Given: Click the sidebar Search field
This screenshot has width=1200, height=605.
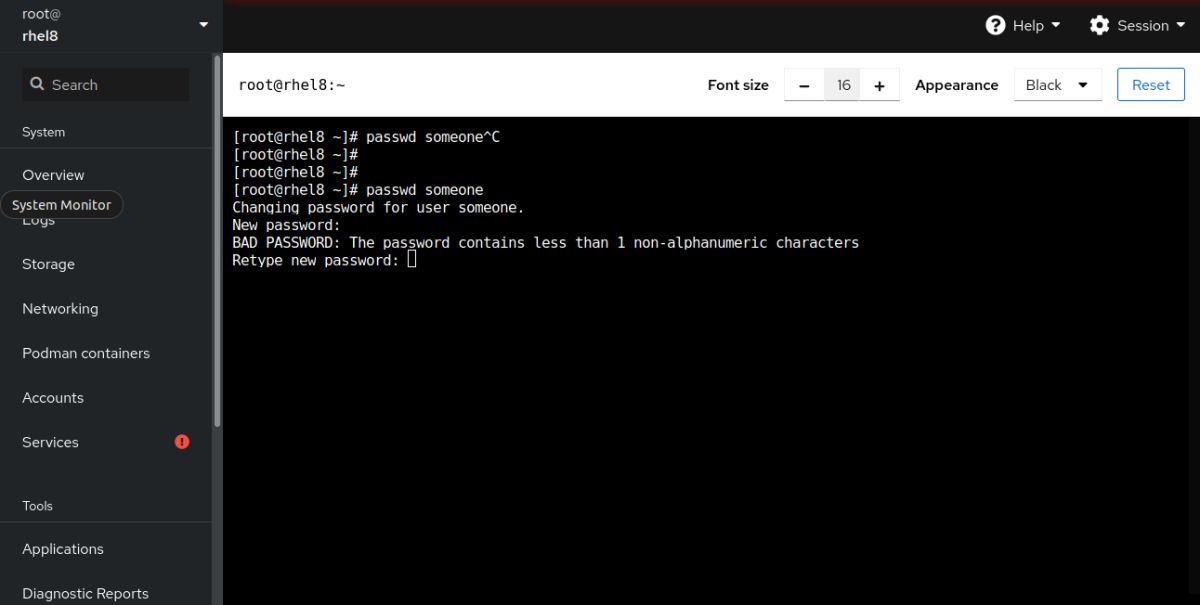Looking at the screenshot, I should coord(106,85).
